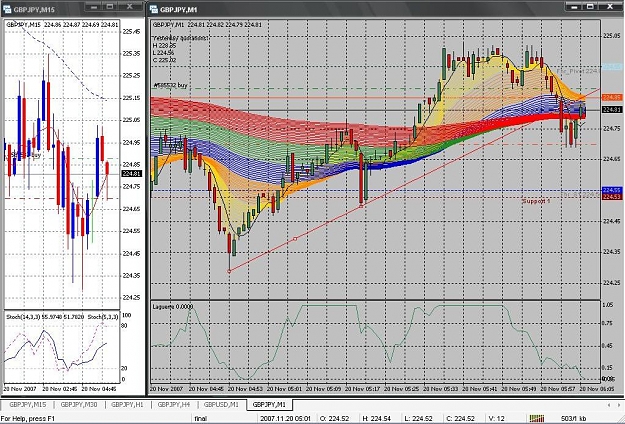Click the 'C 225.02' yesterday close text
Image resolution: width=625 pixels, height=424 pixels.
(165, 60)
